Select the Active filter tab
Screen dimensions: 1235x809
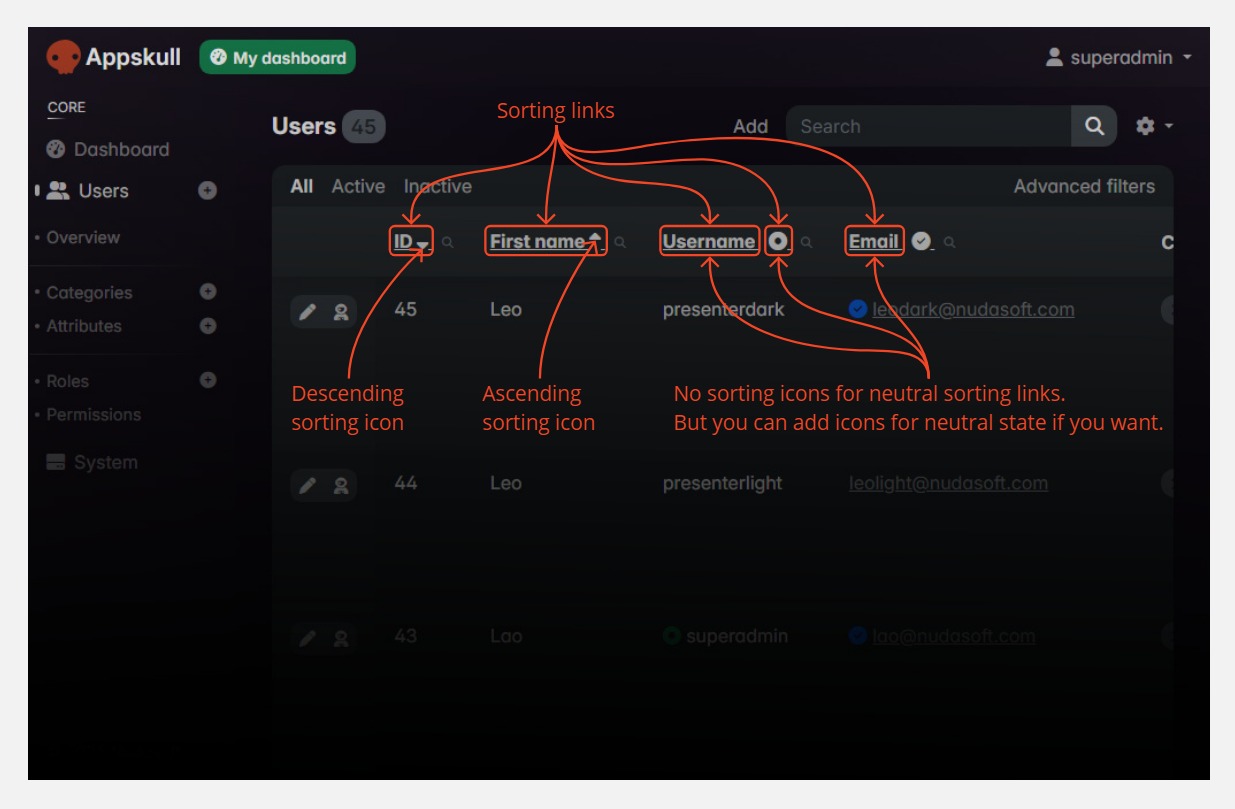[358, 186]
